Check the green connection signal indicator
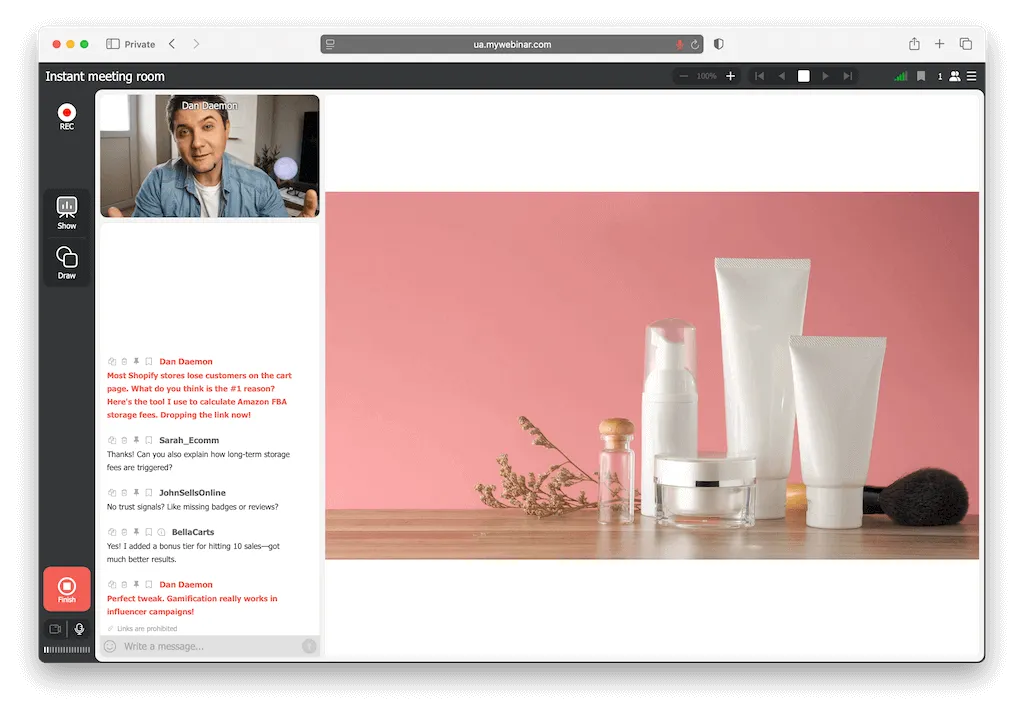Screen dimensions: 1024x714 [x=901, y=76]
